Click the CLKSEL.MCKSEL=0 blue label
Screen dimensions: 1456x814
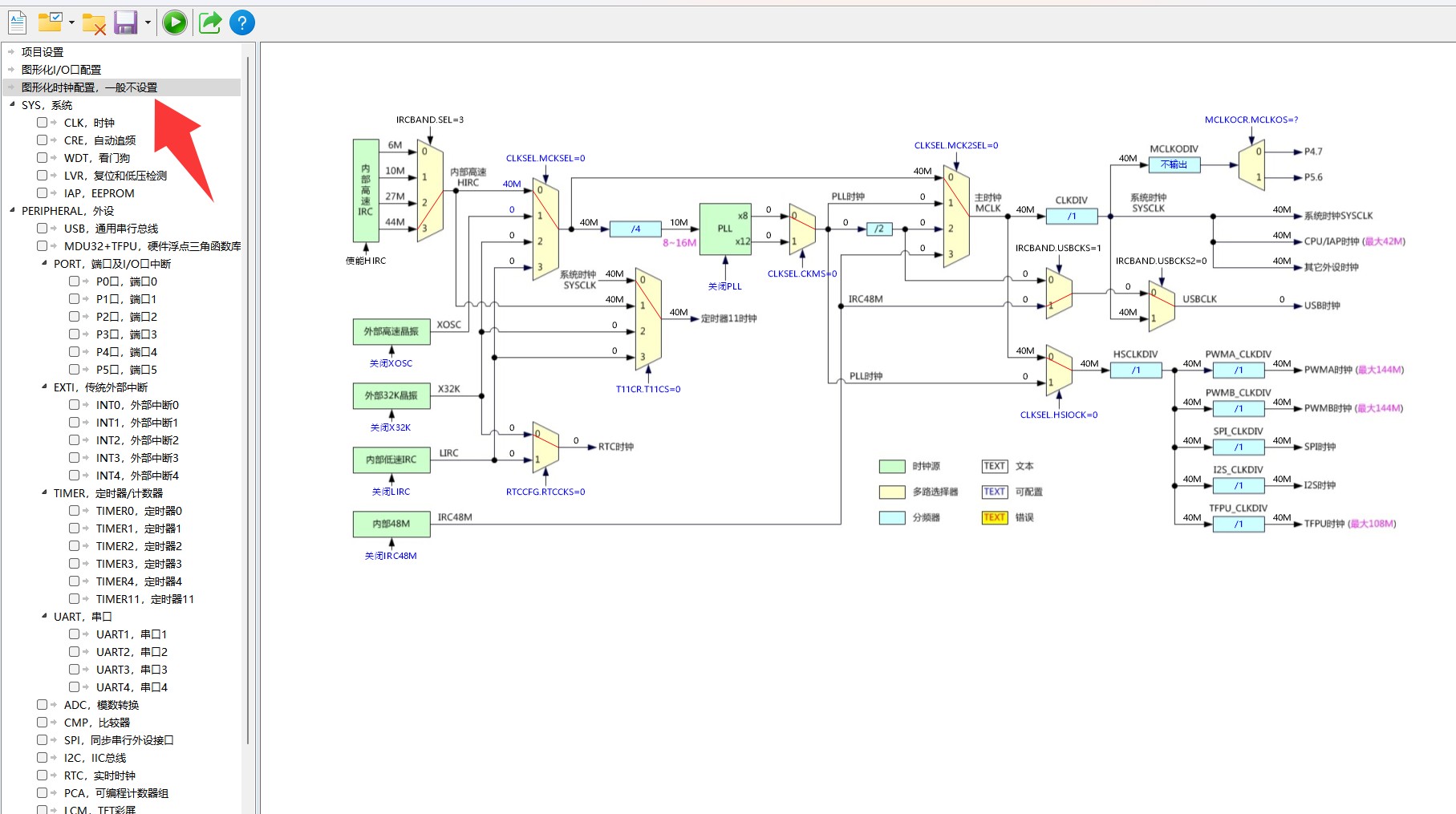click(x=545, y=158)
